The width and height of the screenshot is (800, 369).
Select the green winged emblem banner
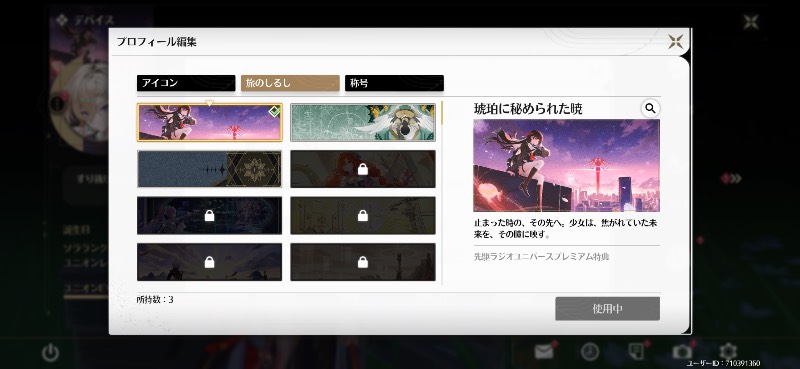point(363,122)
